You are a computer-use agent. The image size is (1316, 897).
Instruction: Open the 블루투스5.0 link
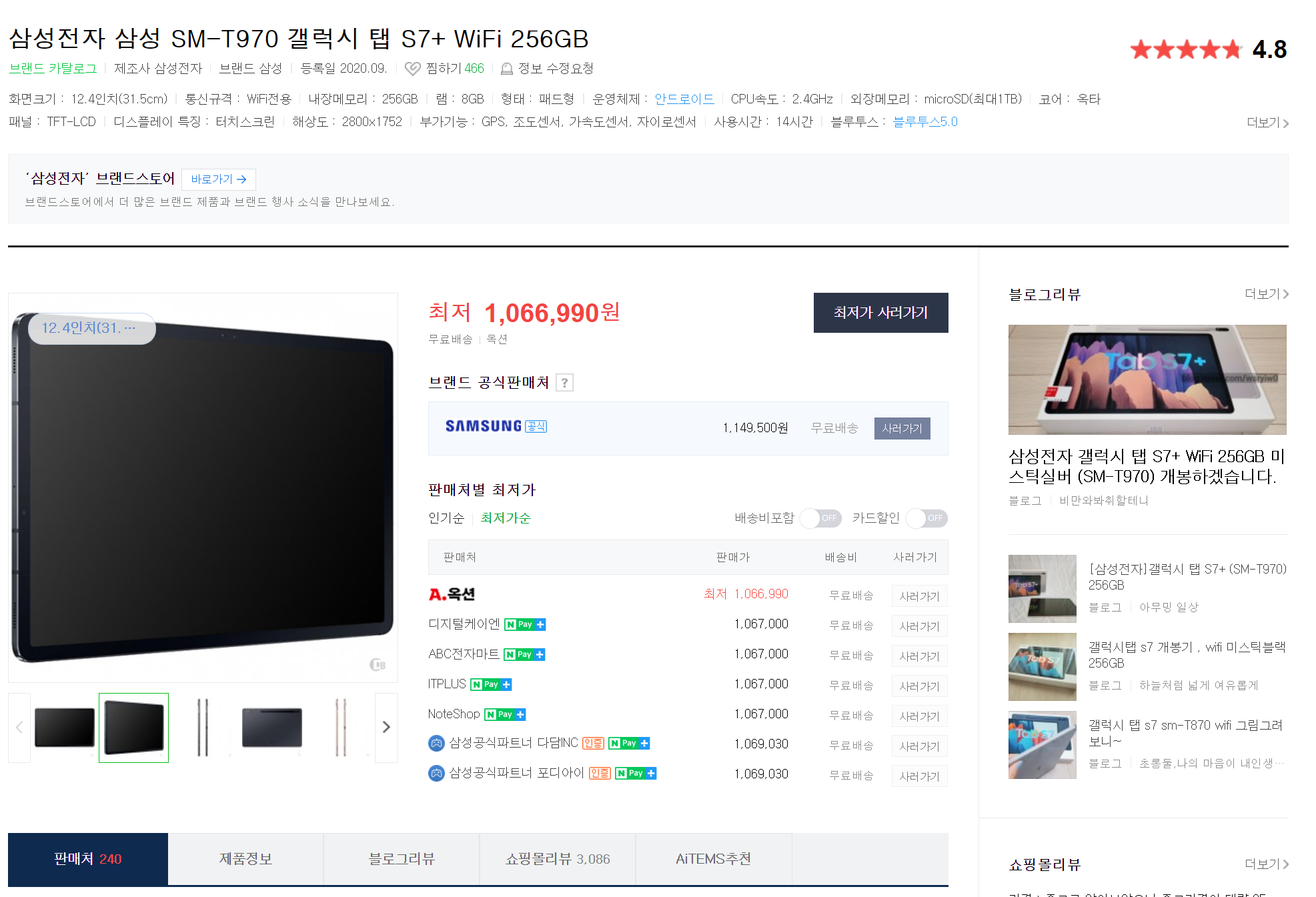925,122
